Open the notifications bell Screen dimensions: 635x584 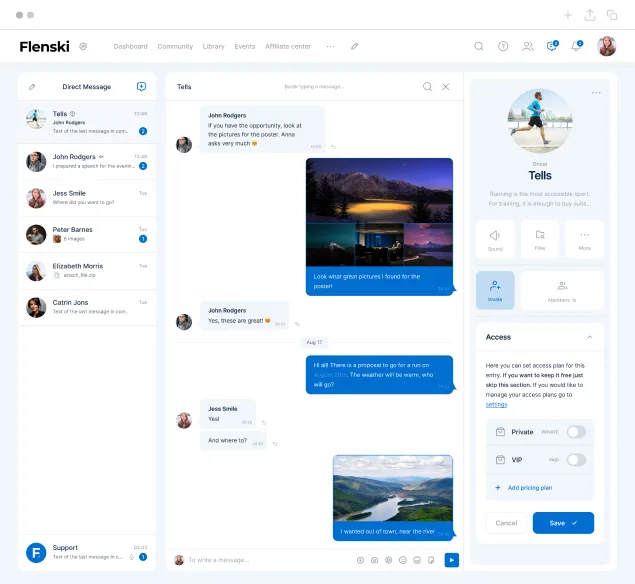click(576, 46)
